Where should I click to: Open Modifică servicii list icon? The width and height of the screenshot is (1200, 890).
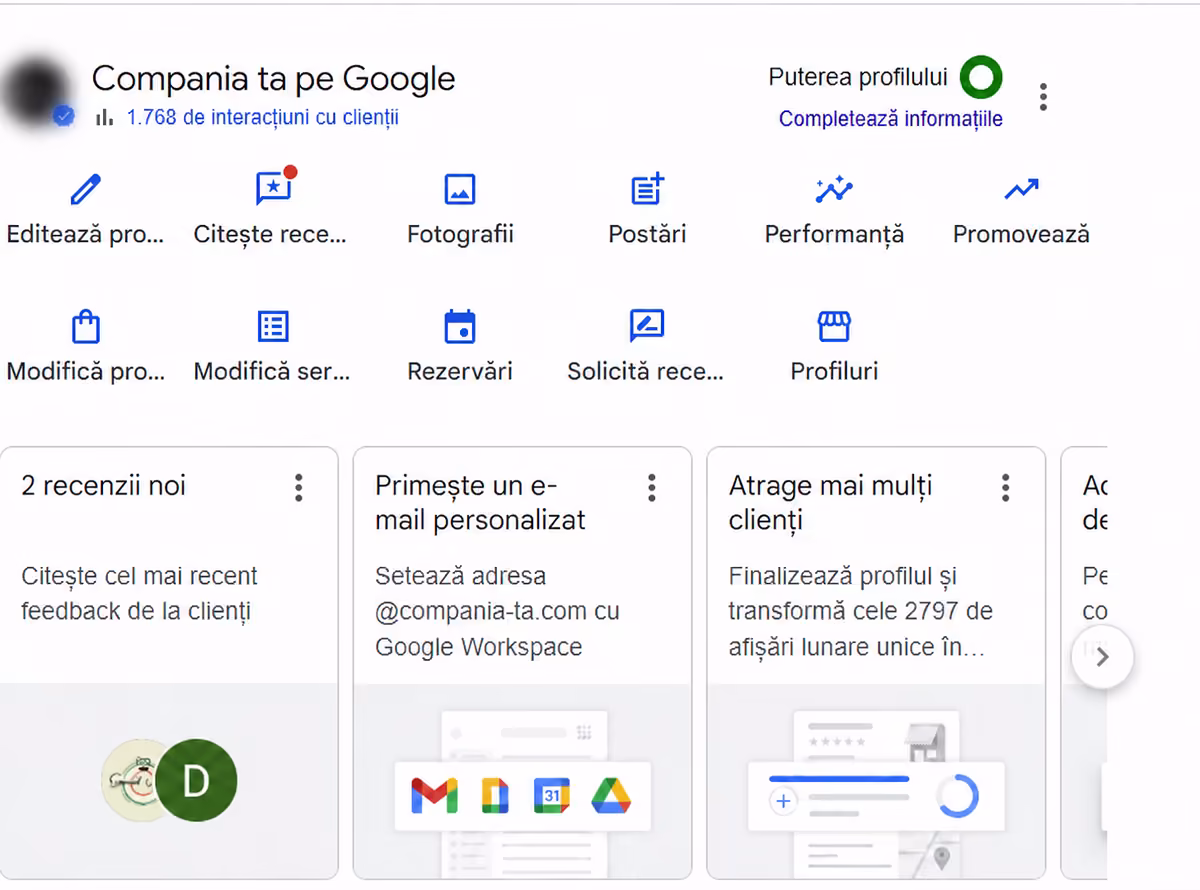pyautogui.click(x=273, y=326)
